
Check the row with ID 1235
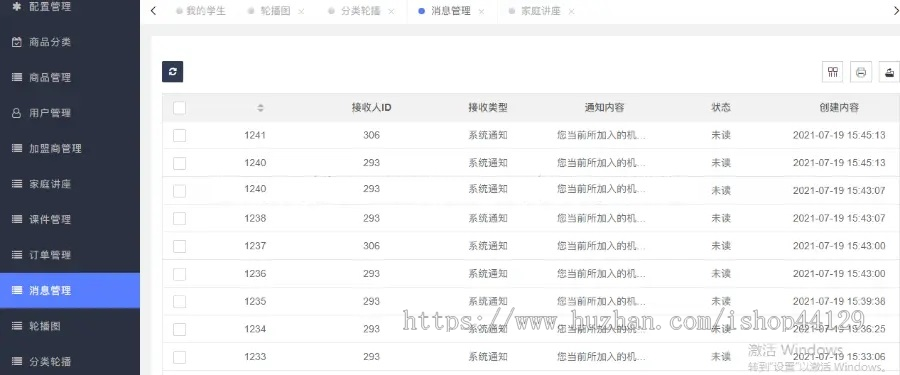[180, 301]
